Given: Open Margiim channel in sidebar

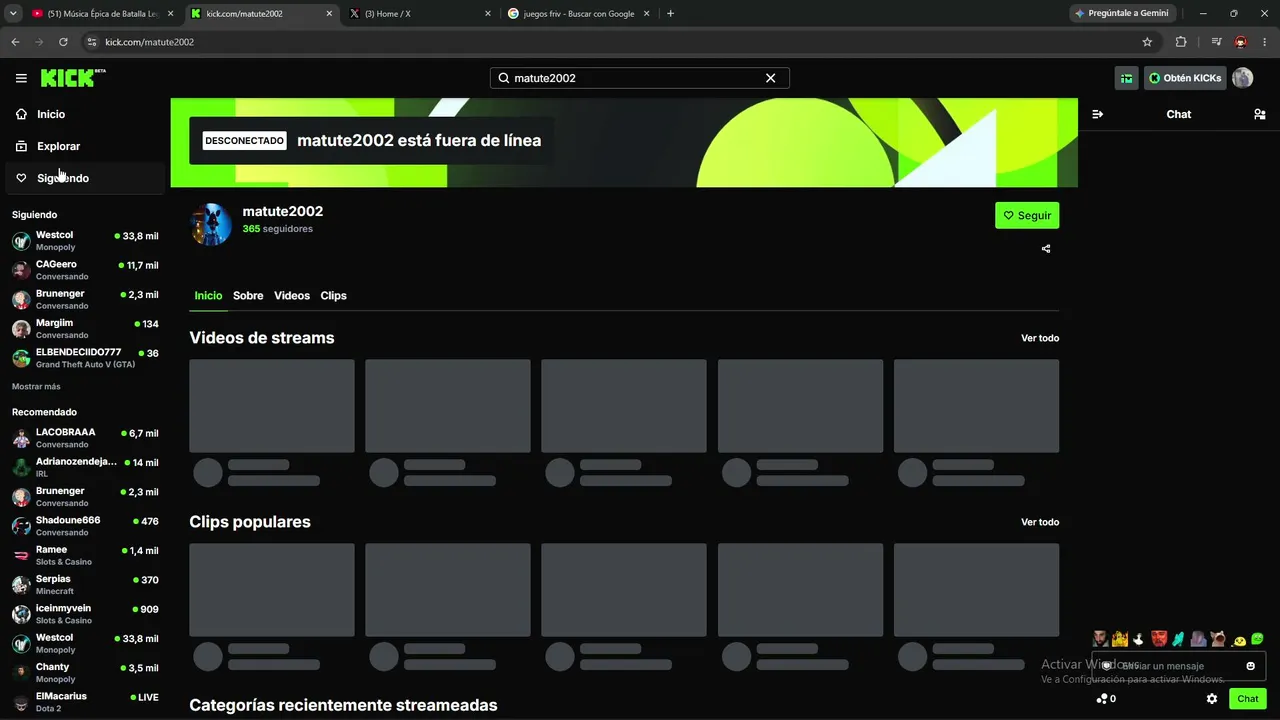Looking at the screenshot, I should tap(85, 329).
